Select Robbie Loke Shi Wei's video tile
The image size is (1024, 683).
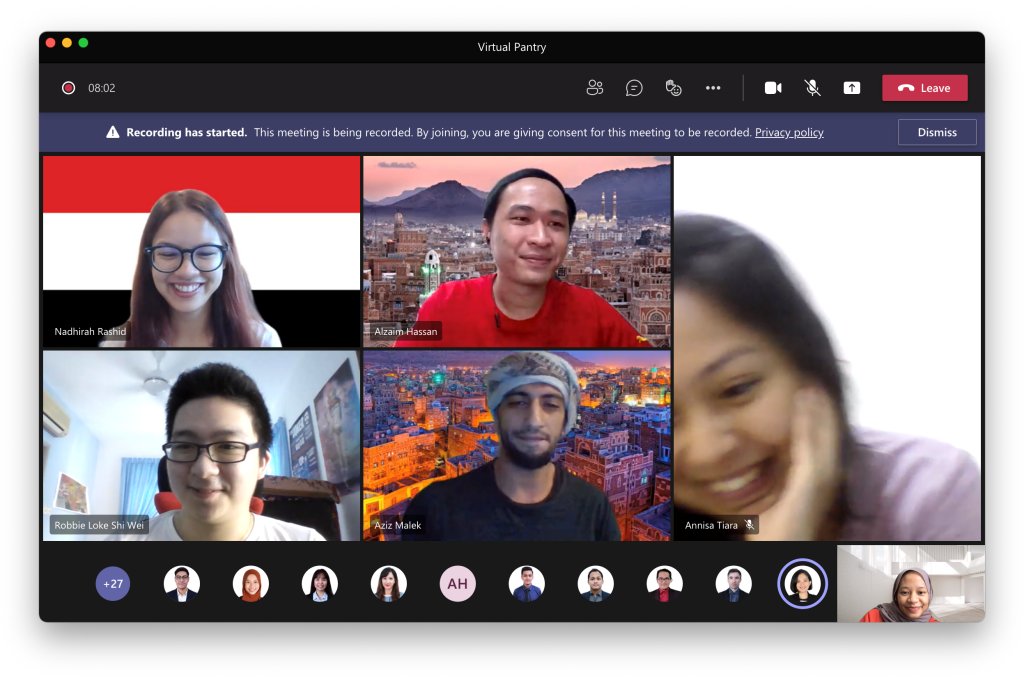tap(201, 445)
